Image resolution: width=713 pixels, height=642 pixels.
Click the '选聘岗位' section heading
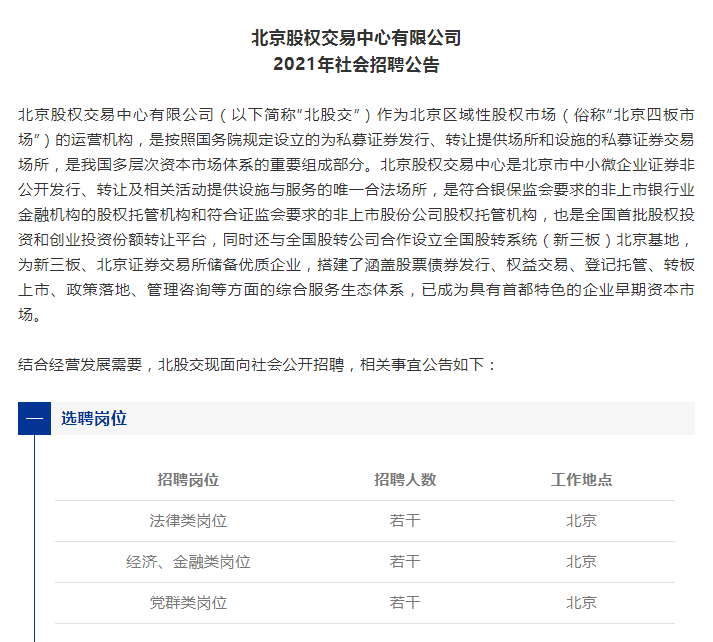pyautogui.click(x=94, y=418)
